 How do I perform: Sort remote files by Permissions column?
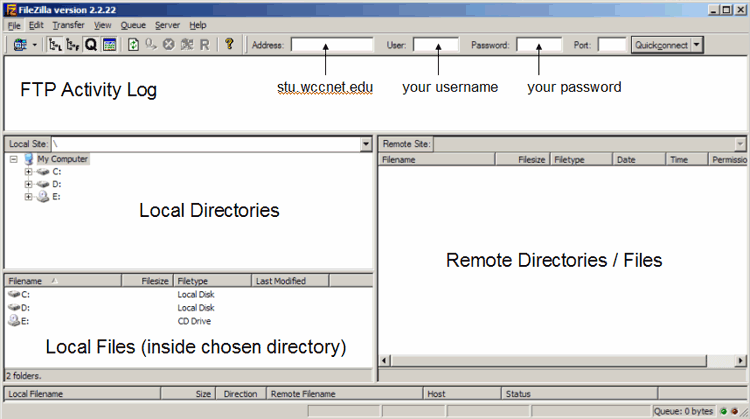pos(728,159)
